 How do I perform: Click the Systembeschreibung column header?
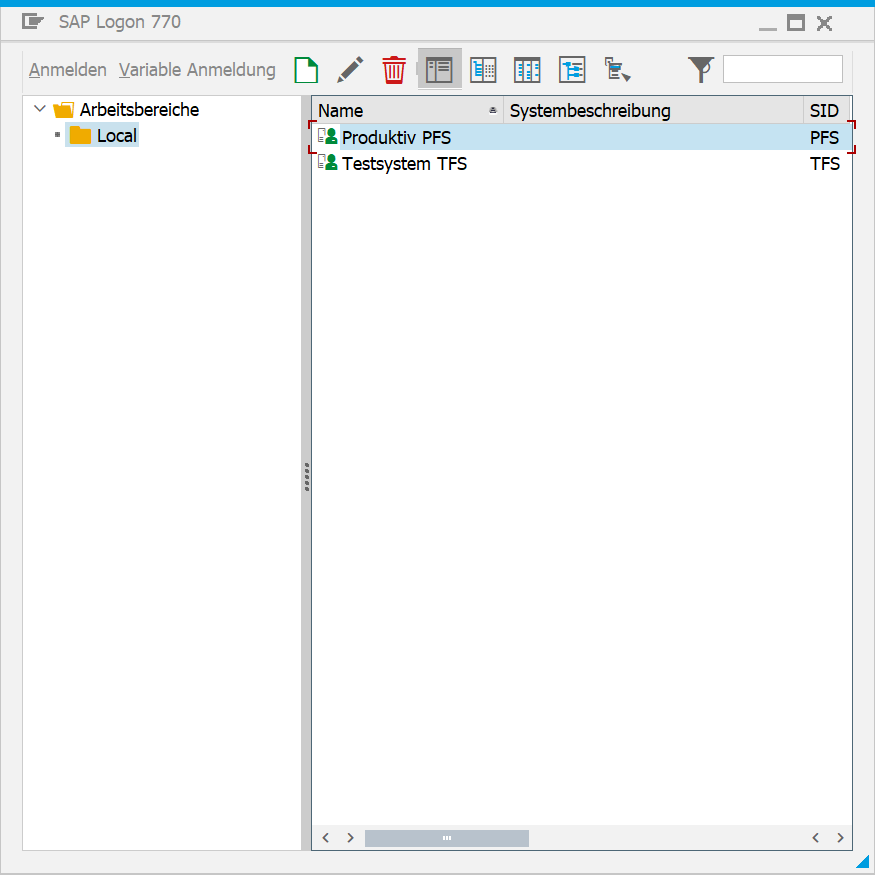(x=652, y=111)
